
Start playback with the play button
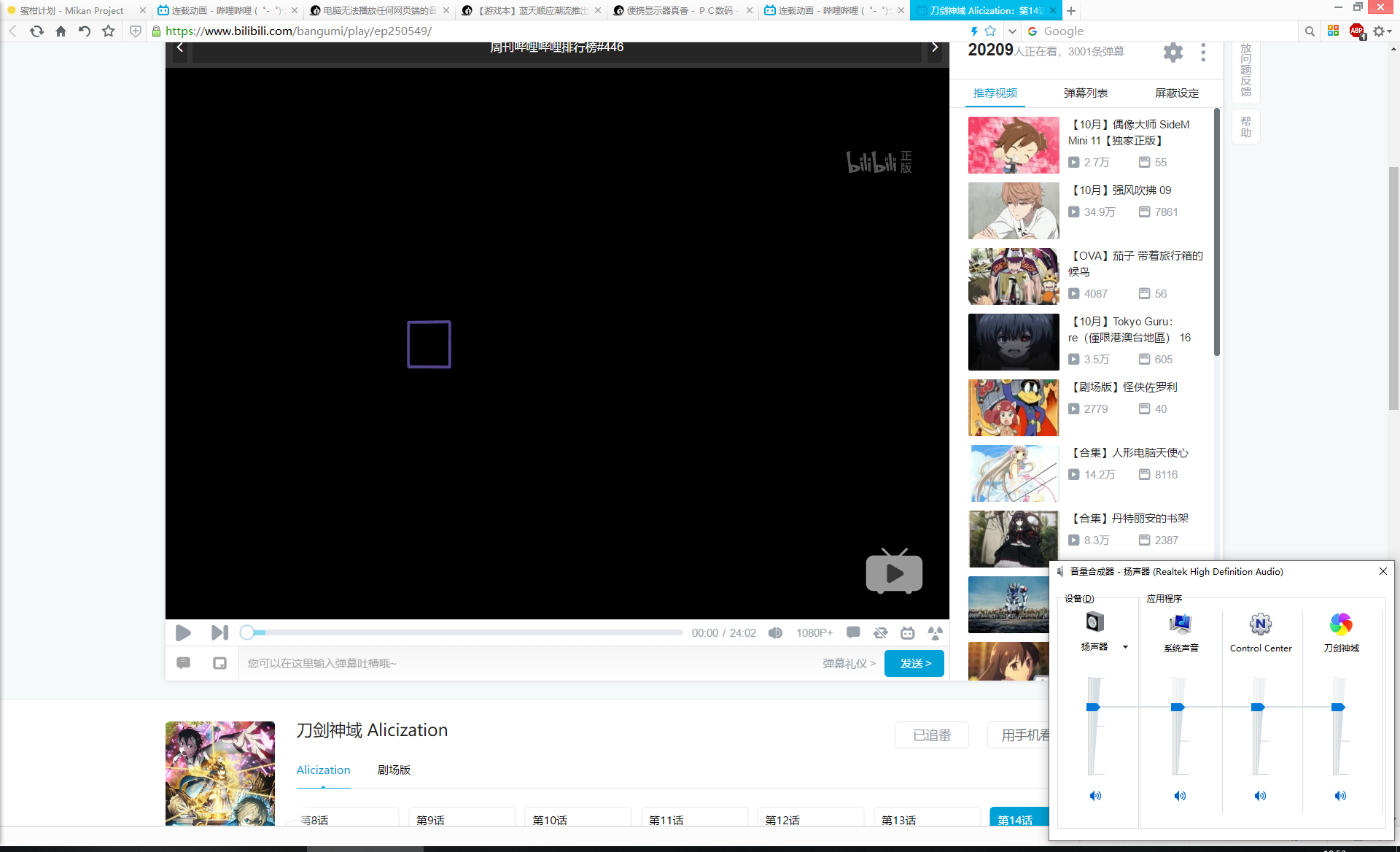pos(183,632)
